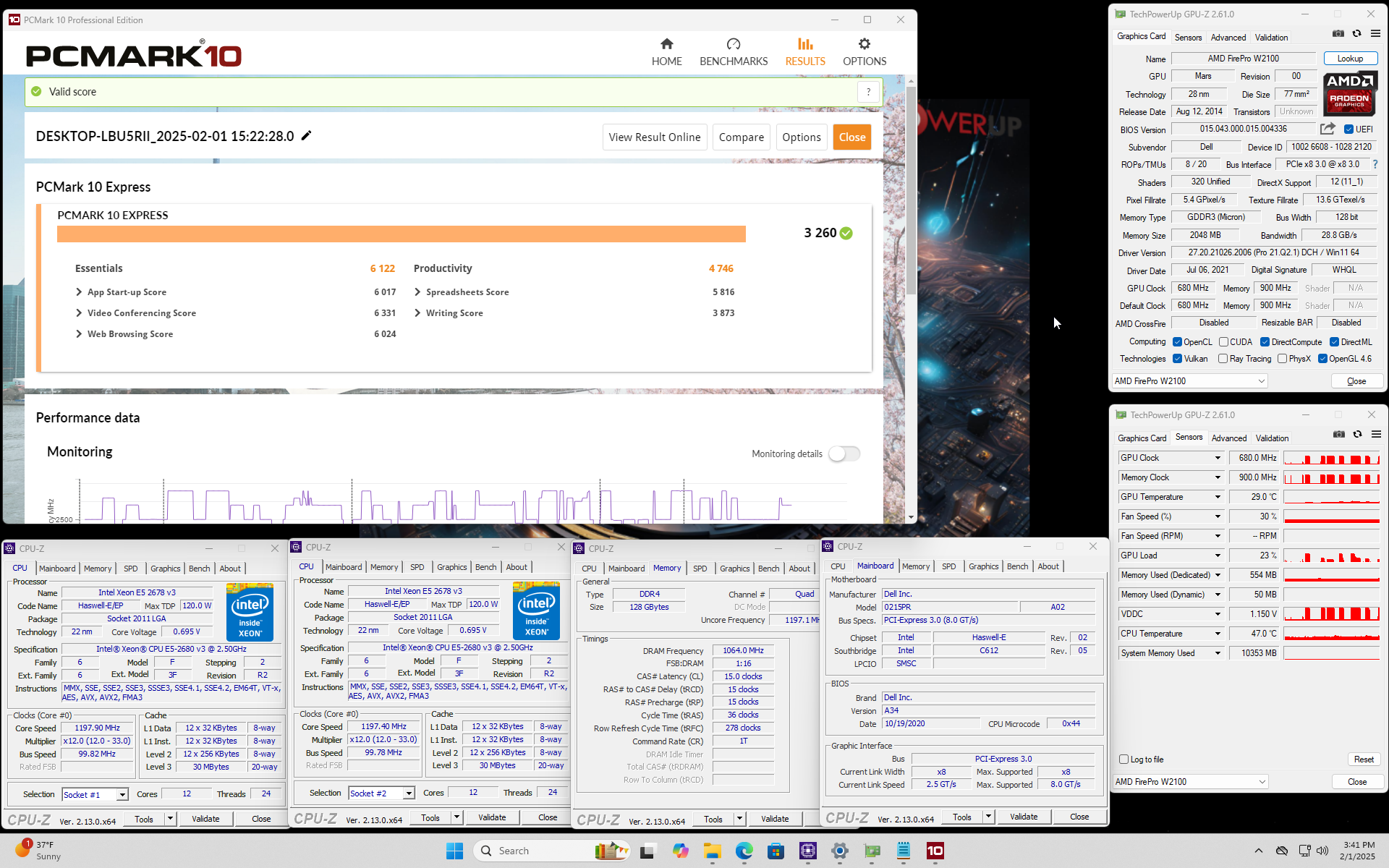Screen dimensions: 1389x868
Task: Click PCMark scrollbar down arrow
Action: (911, 518)
